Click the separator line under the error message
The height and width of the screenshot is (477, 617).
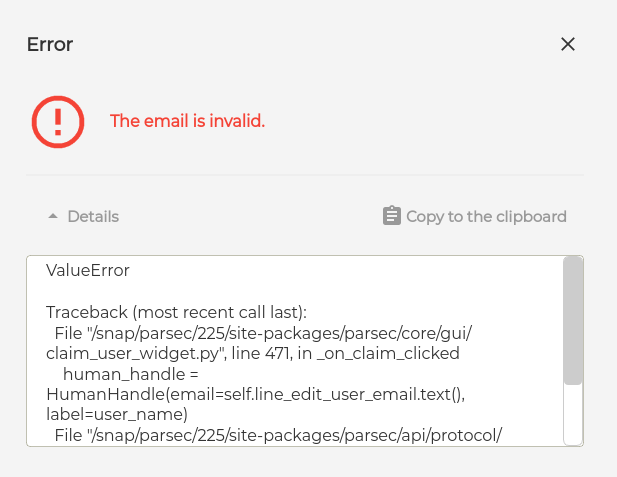[305, 175]
